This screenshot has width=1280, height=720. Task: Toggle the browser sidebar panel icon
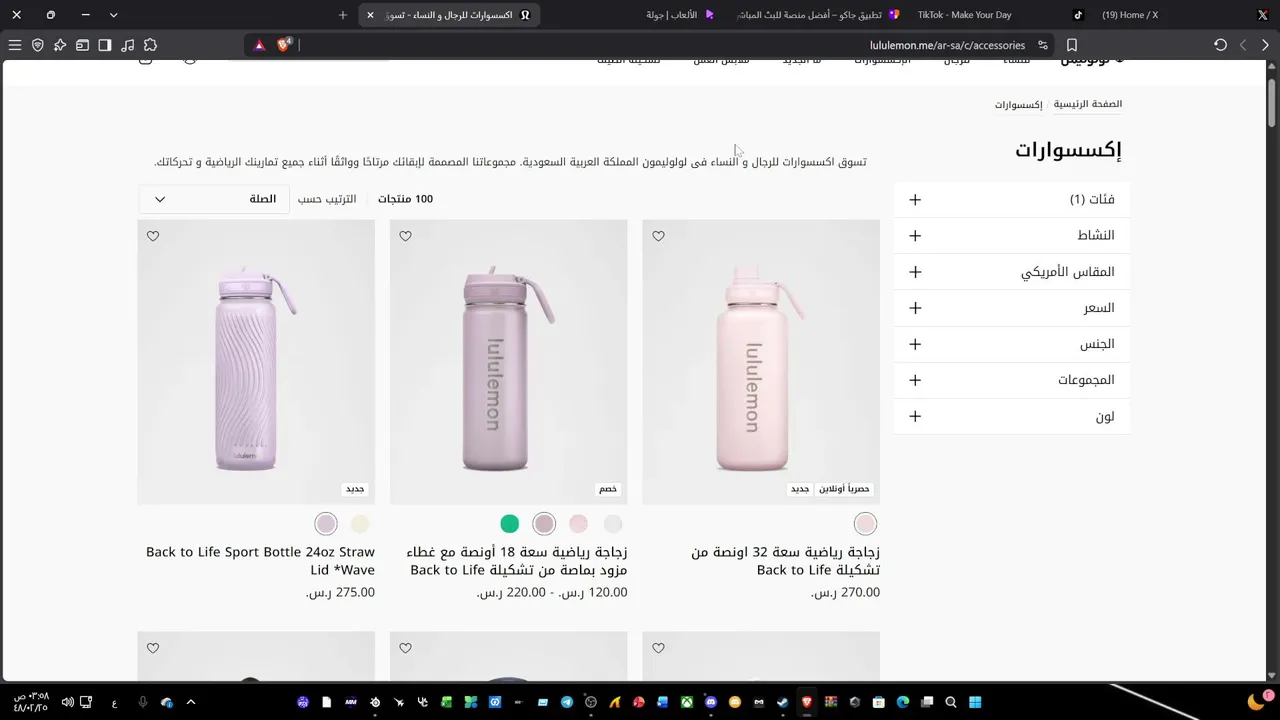click(x=104, y=45)
